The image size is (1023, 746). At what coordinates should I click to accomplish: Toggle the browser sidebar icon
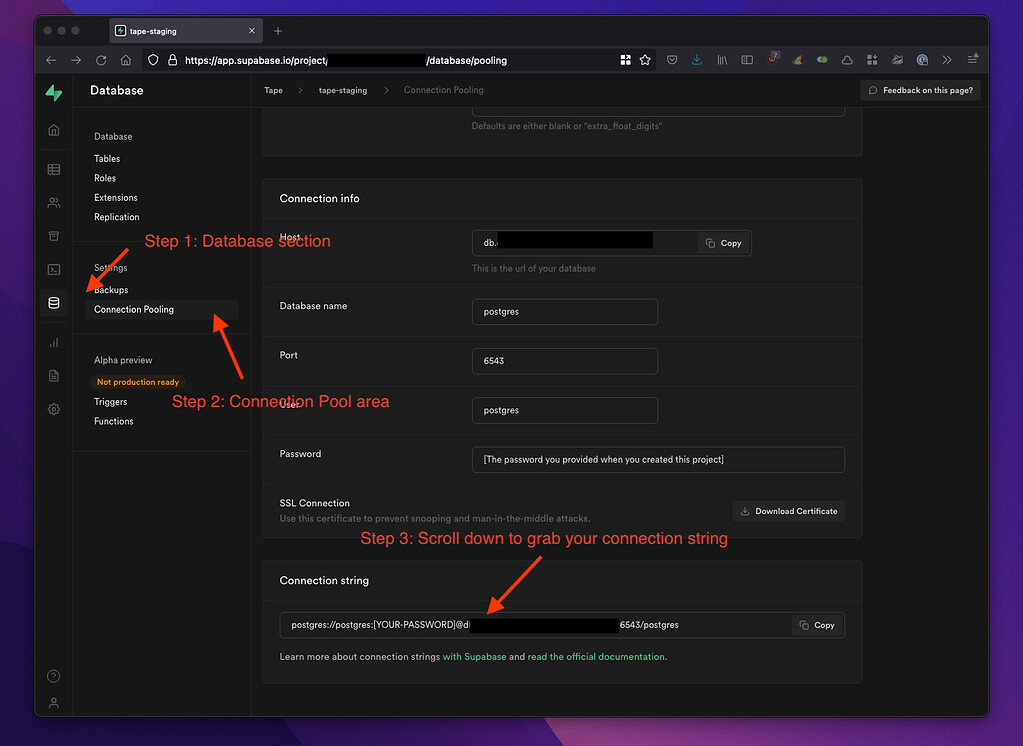747,60
